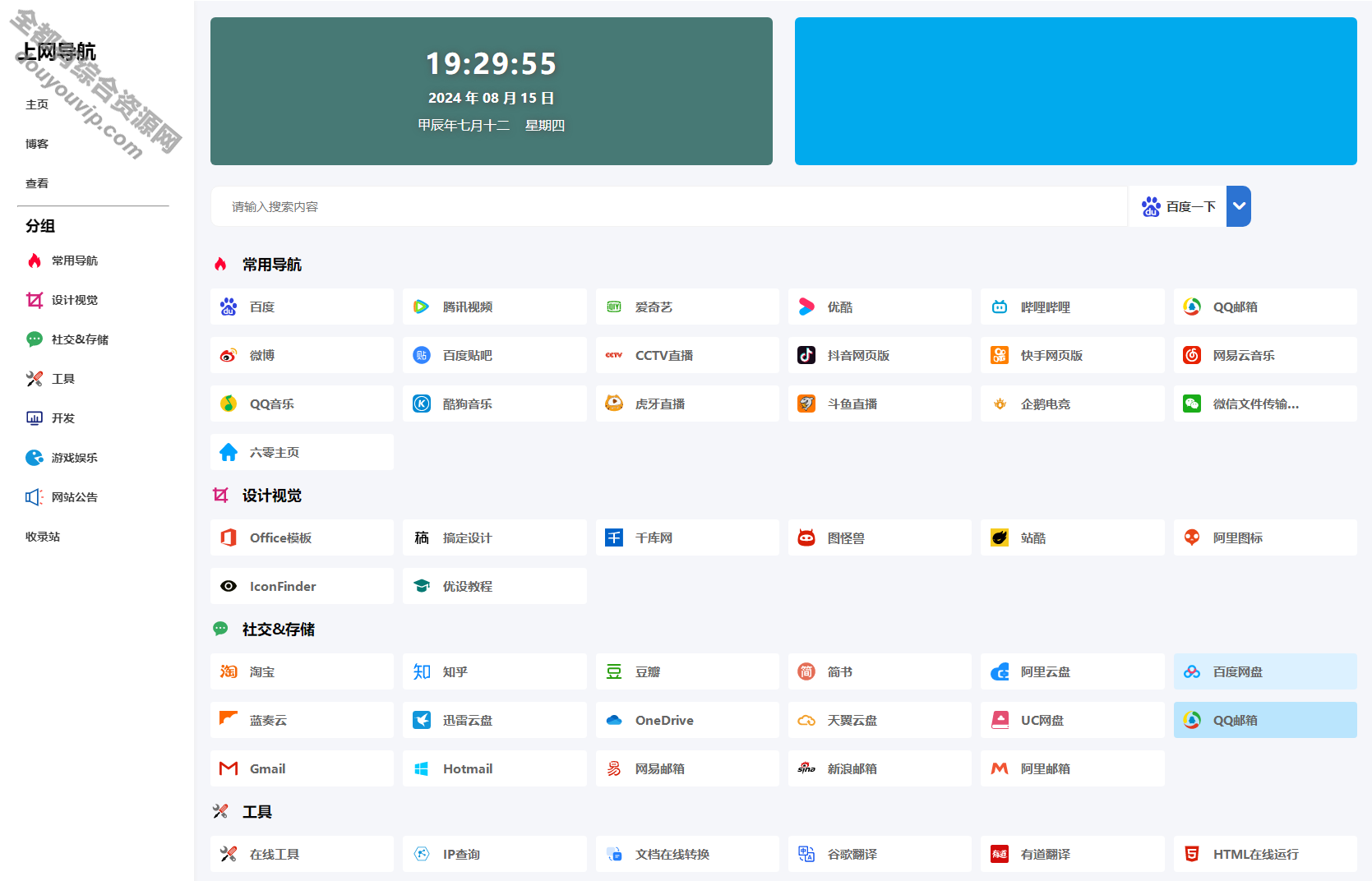Jump to 常用导航 group in sidebar
The image size is (1372, 881).
(74, 261)
